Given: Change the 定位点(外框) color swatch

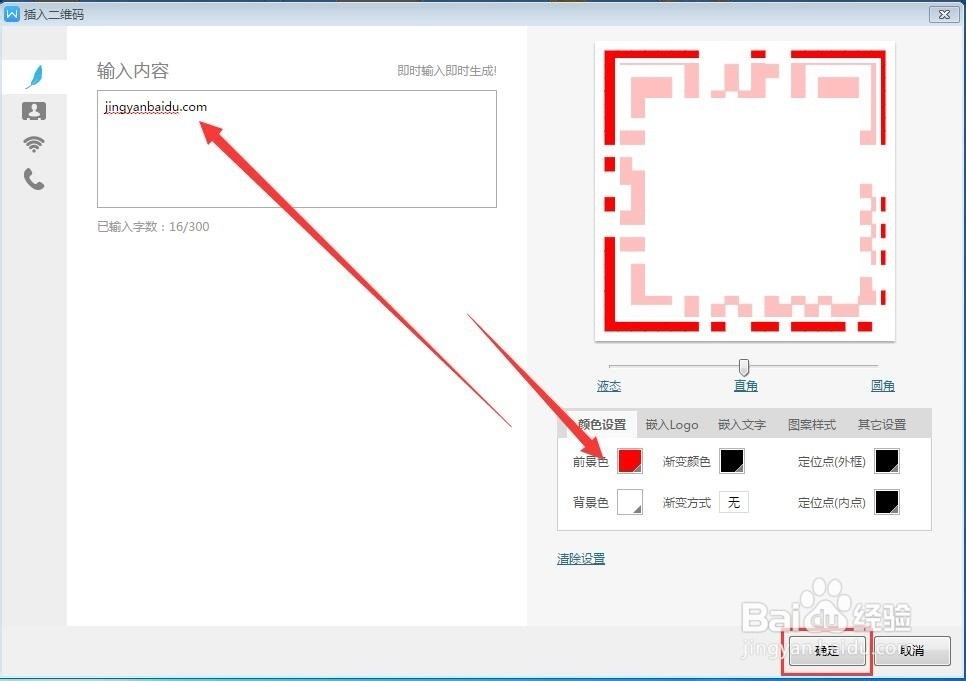Looking at the screenshot, I should pyautogui.click(x=887, y=461).
